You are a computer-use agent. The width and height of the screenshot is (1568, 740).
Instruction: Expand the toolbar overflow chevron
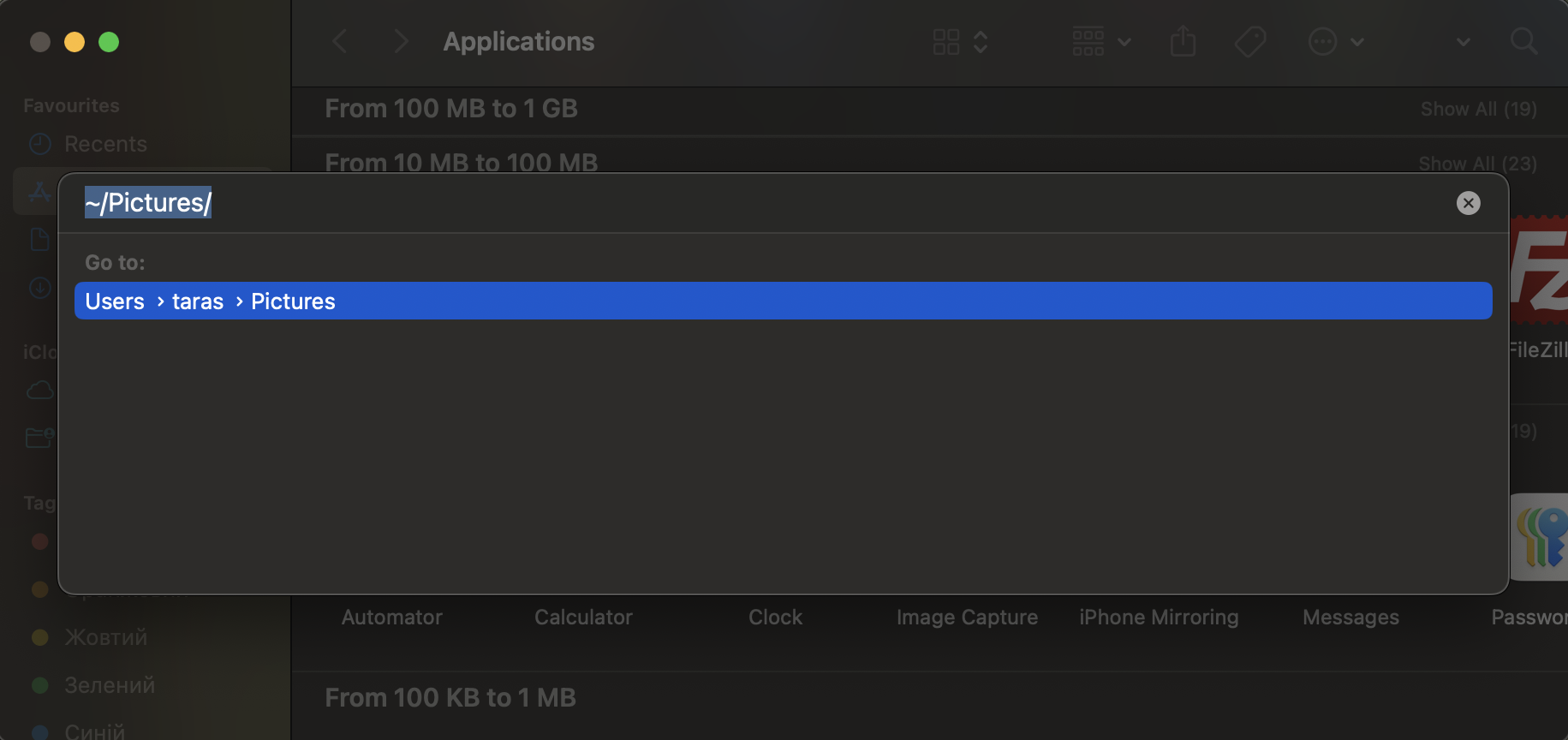coord(1463,41)
